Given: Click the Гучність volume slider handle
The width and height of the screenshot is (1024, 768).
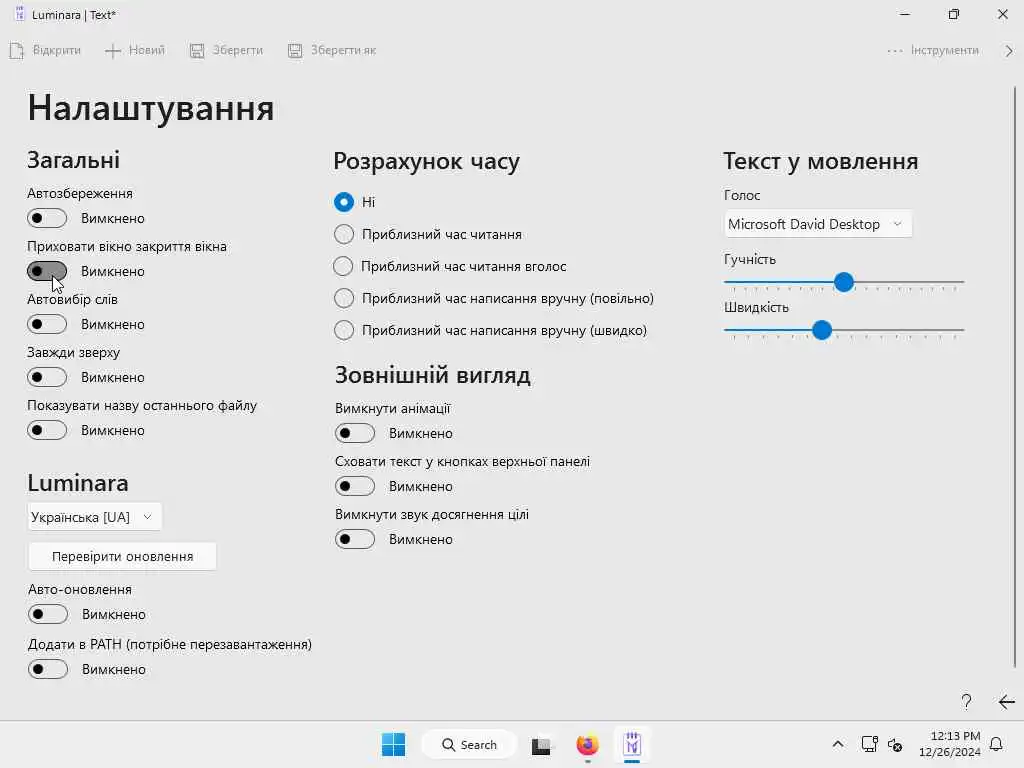Looking at the screenshot, I should tap(844, 282).
